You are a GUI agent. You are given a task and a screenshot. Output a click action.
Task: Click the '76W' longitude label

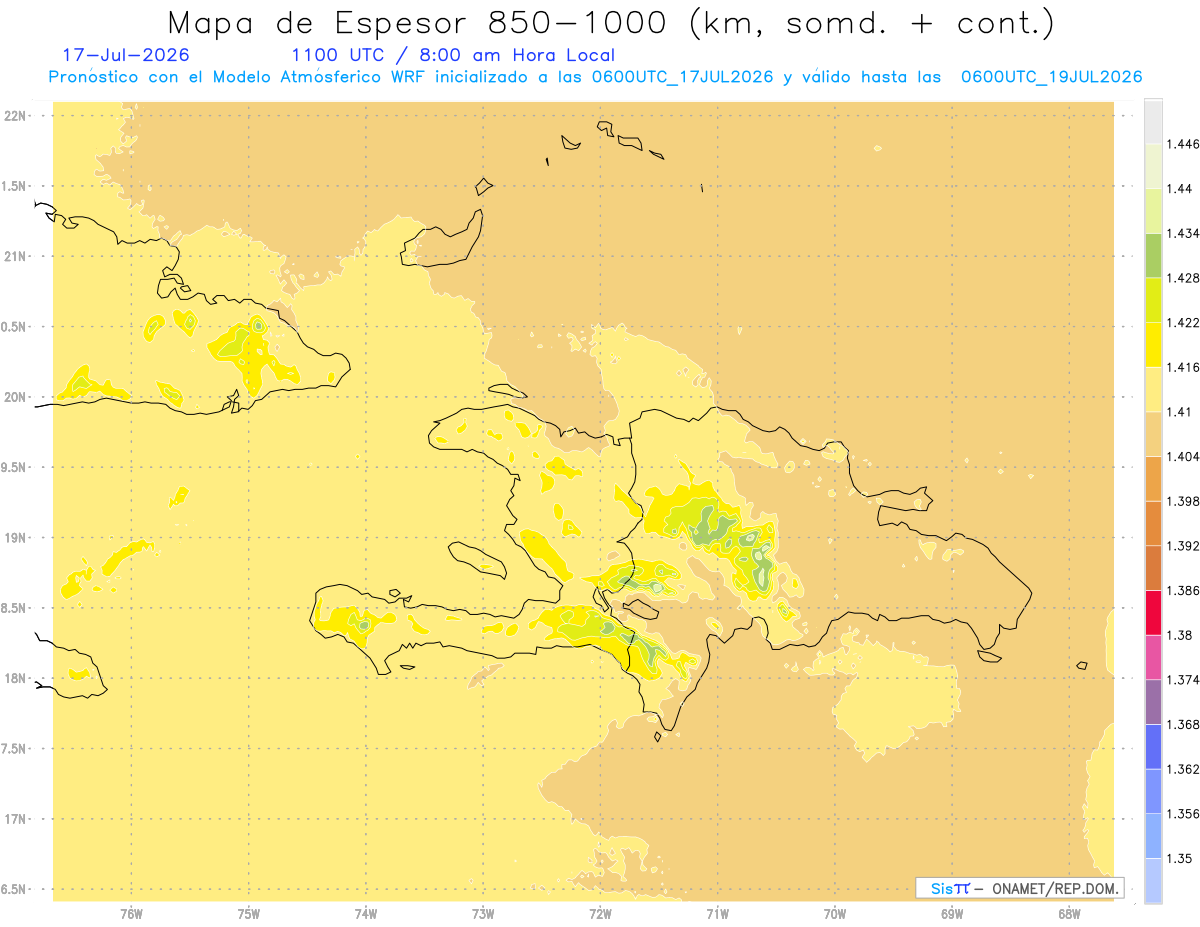tap(131, 913)
